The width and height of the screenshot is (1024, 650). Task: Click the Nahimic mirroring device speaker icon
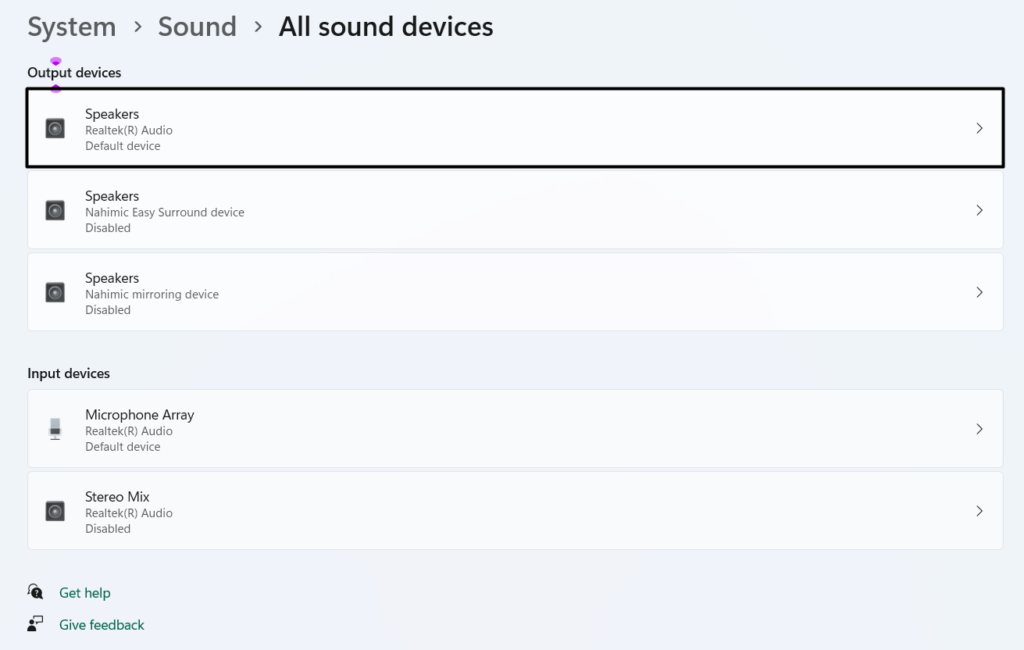click(55, 292)
